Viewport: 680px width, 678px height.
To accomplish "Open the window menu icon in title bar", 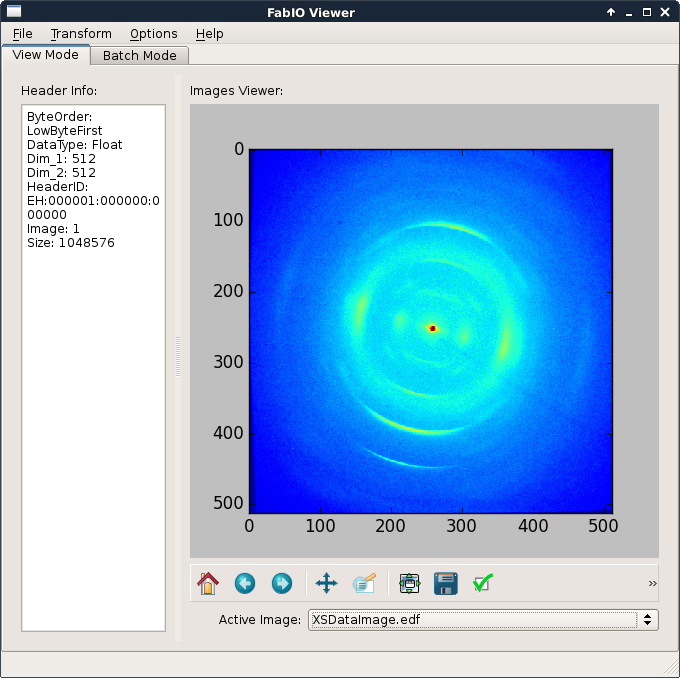I will tap(14, 12).
